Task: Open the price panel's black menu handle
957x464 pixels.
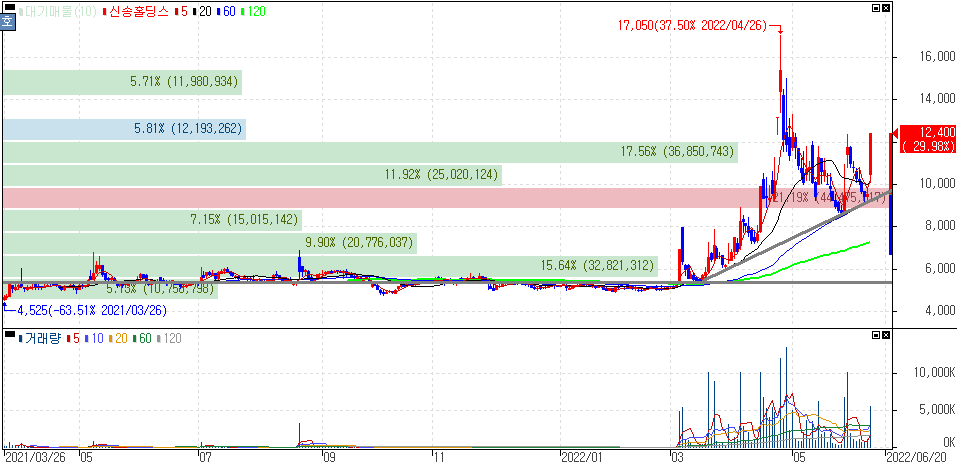Action: [x=10, y=7]
